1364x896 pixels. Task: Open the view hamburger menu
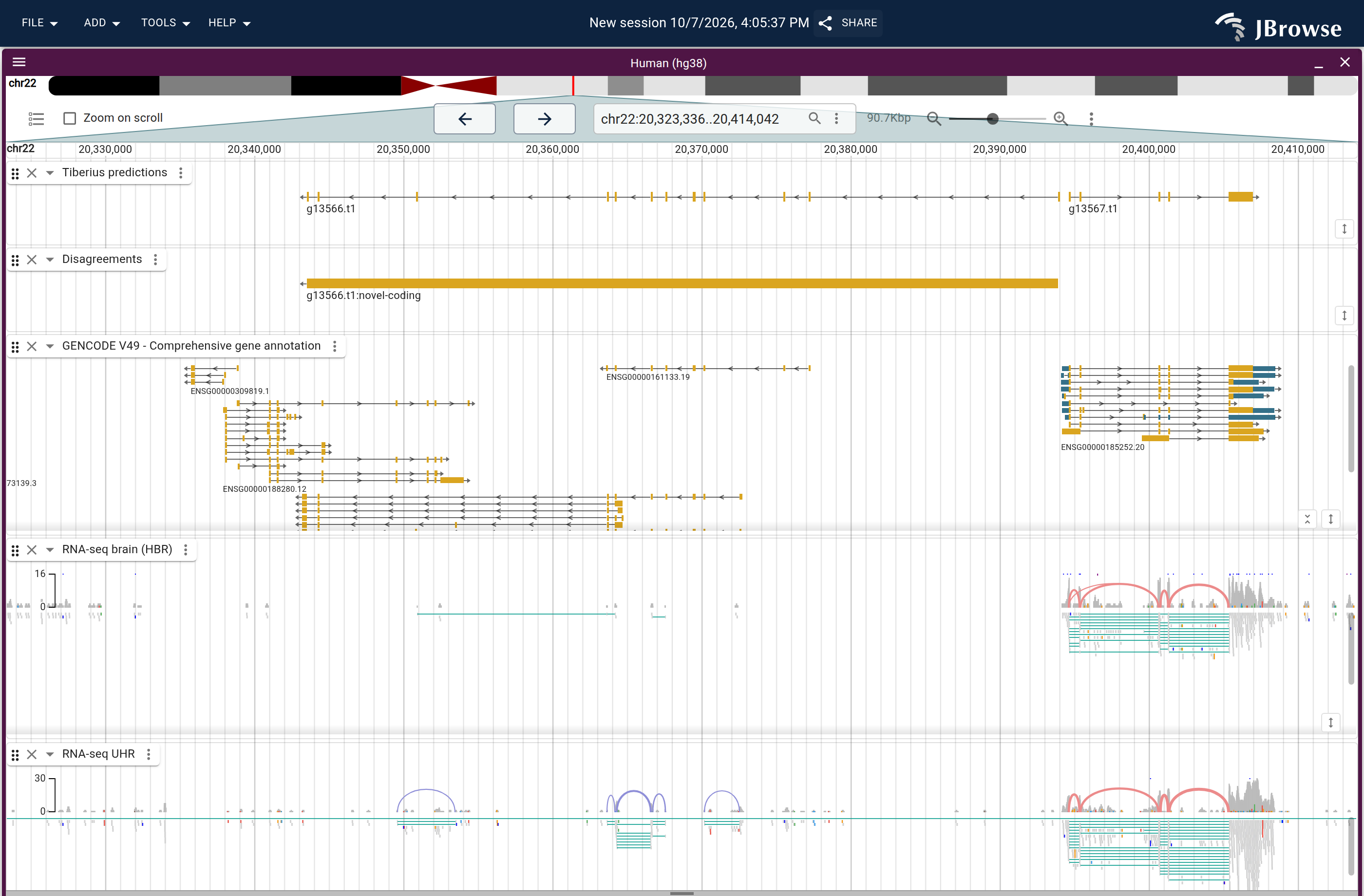tap(19, 62)
